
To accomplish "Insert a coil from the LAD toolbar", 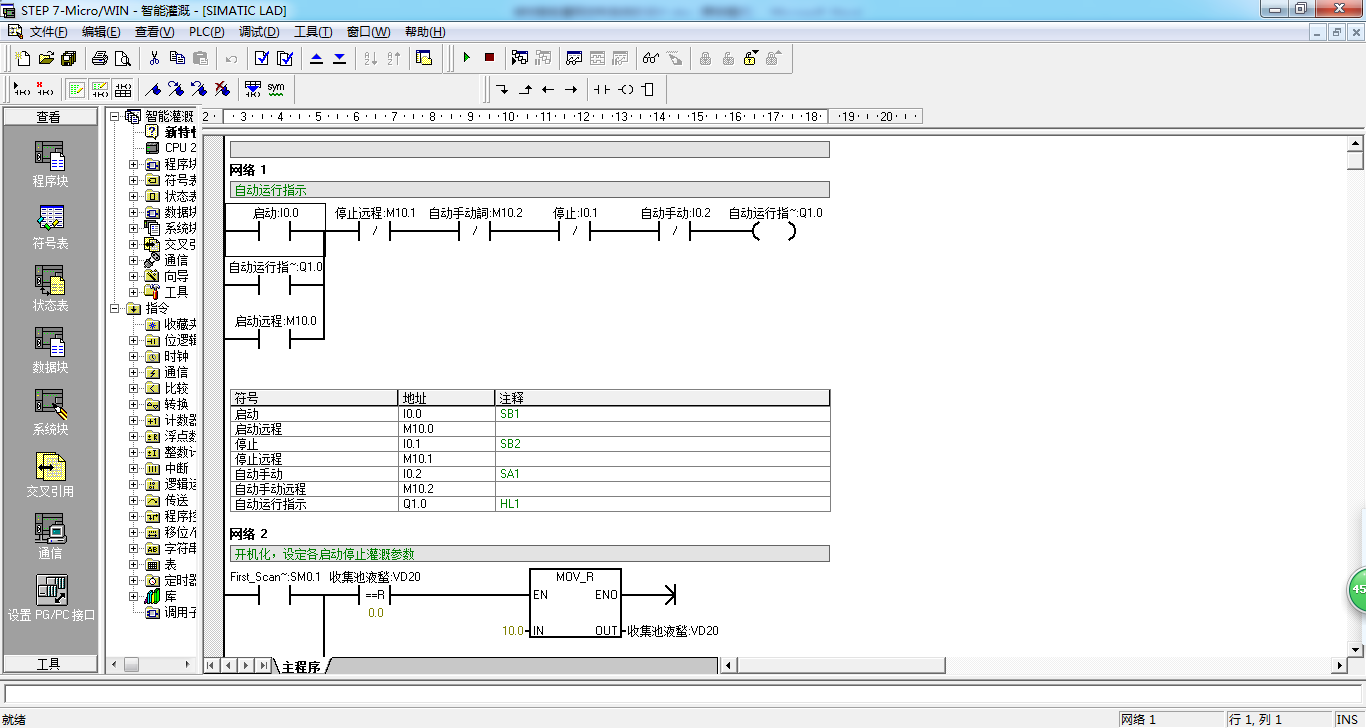I will click(625, 89).
